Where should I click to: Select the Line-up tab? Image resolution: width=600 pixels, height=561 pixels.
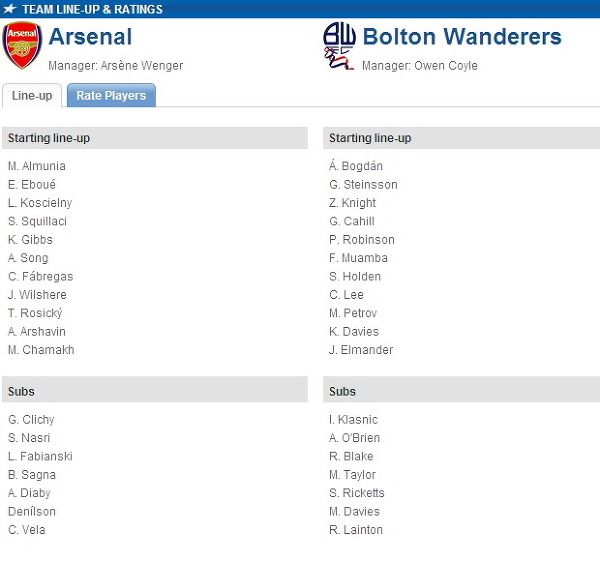32,95
